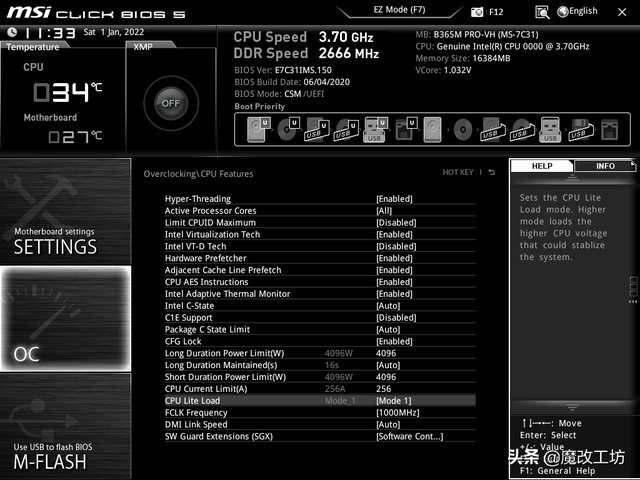Select the UEFI USB key boot icon
This screenshot has height=480, width=640.
click(375, 129)
